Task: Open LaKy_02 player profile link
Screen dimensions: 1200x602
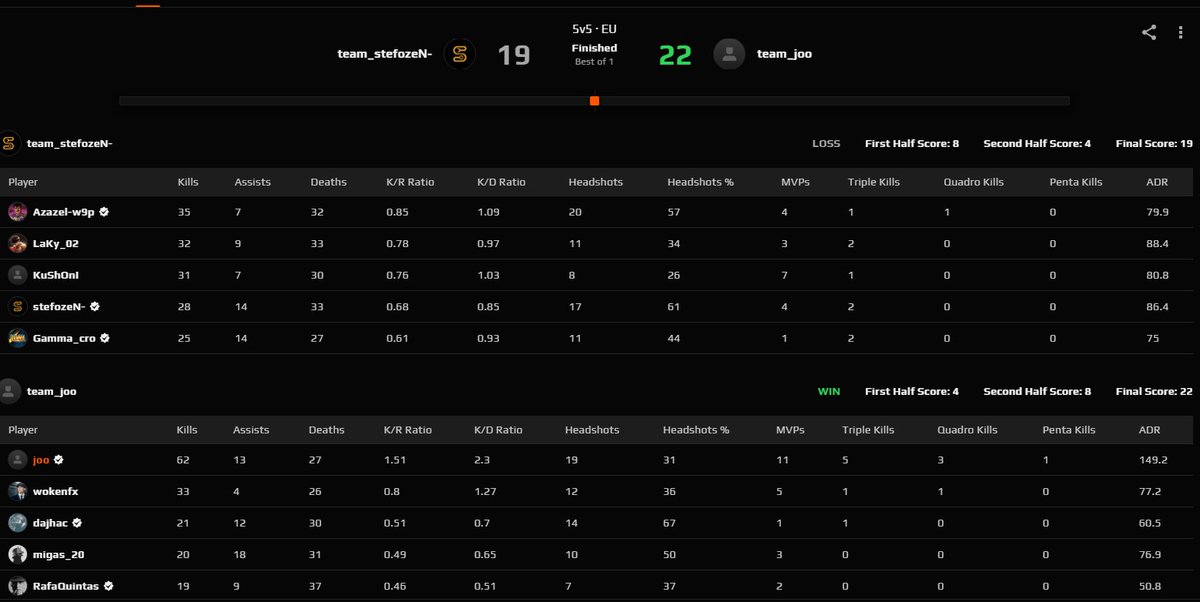Action: [57, 244]
